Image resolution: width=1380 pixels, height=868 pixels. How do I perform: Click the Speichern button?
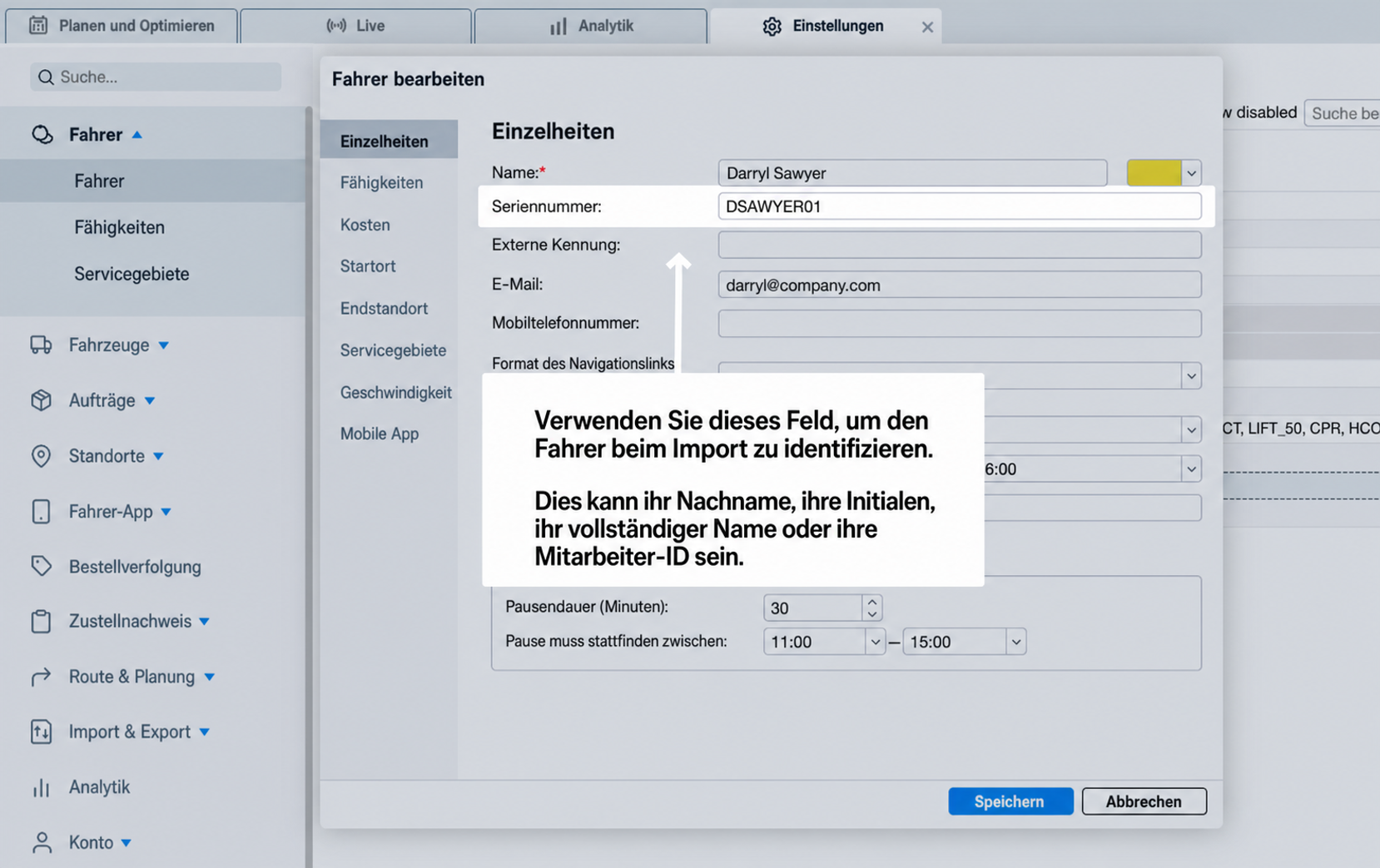click(1010, 801)
